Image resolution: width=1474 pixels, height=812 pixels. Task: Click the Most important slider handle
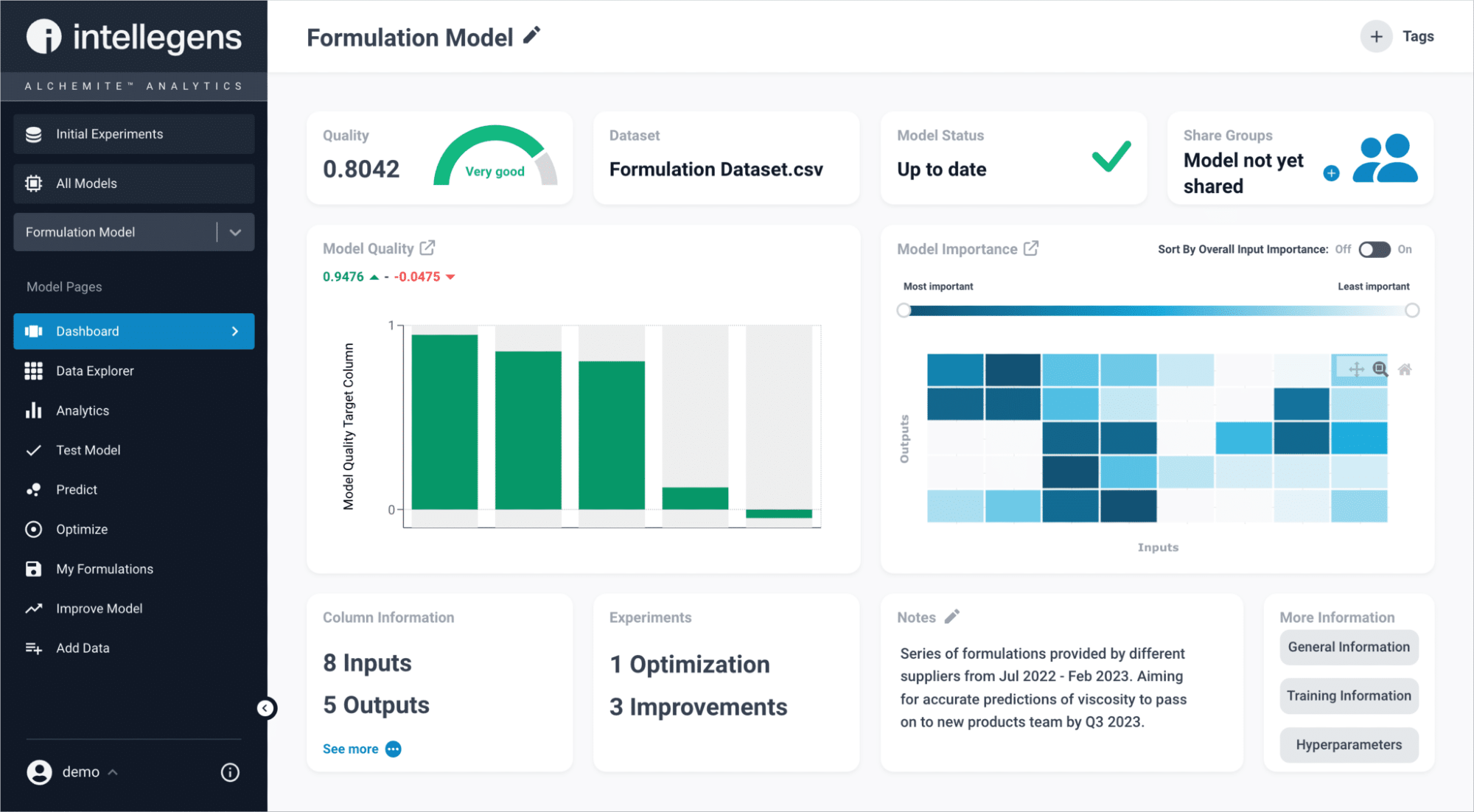click(x=904, y=310)
